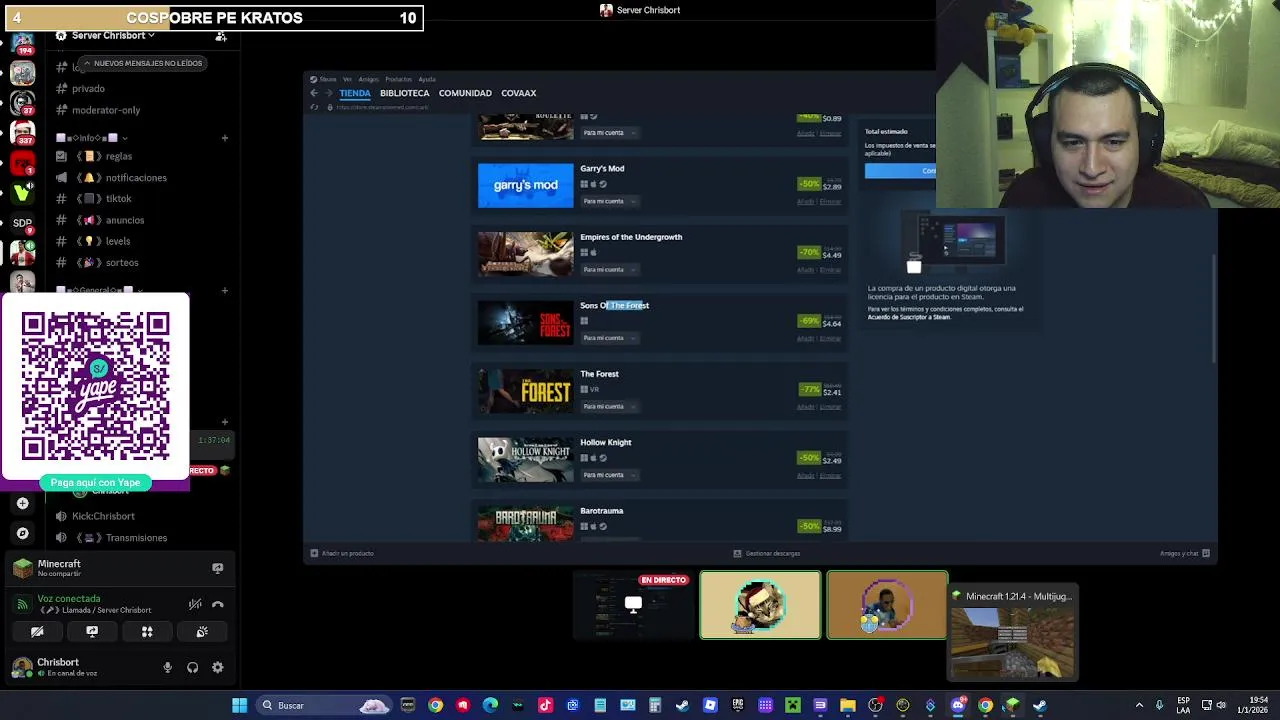Open Discord activities launcher button
Viewport: 1280px width, 720px height.
click(x=147, y=631)
